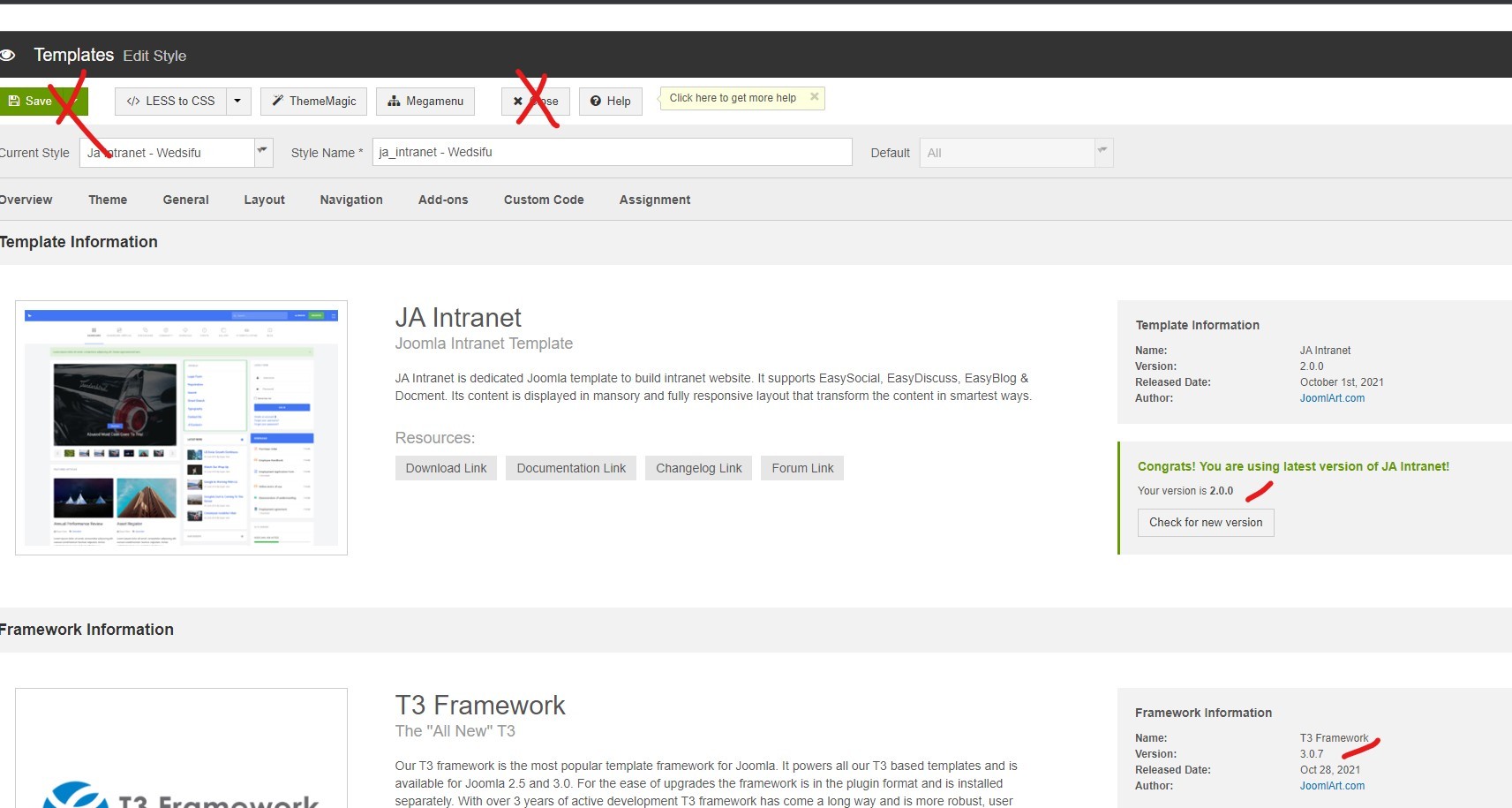This screenshot has width=1512, height=808.
Task: Visit the Changelog Link
Action: coord(699,468)
